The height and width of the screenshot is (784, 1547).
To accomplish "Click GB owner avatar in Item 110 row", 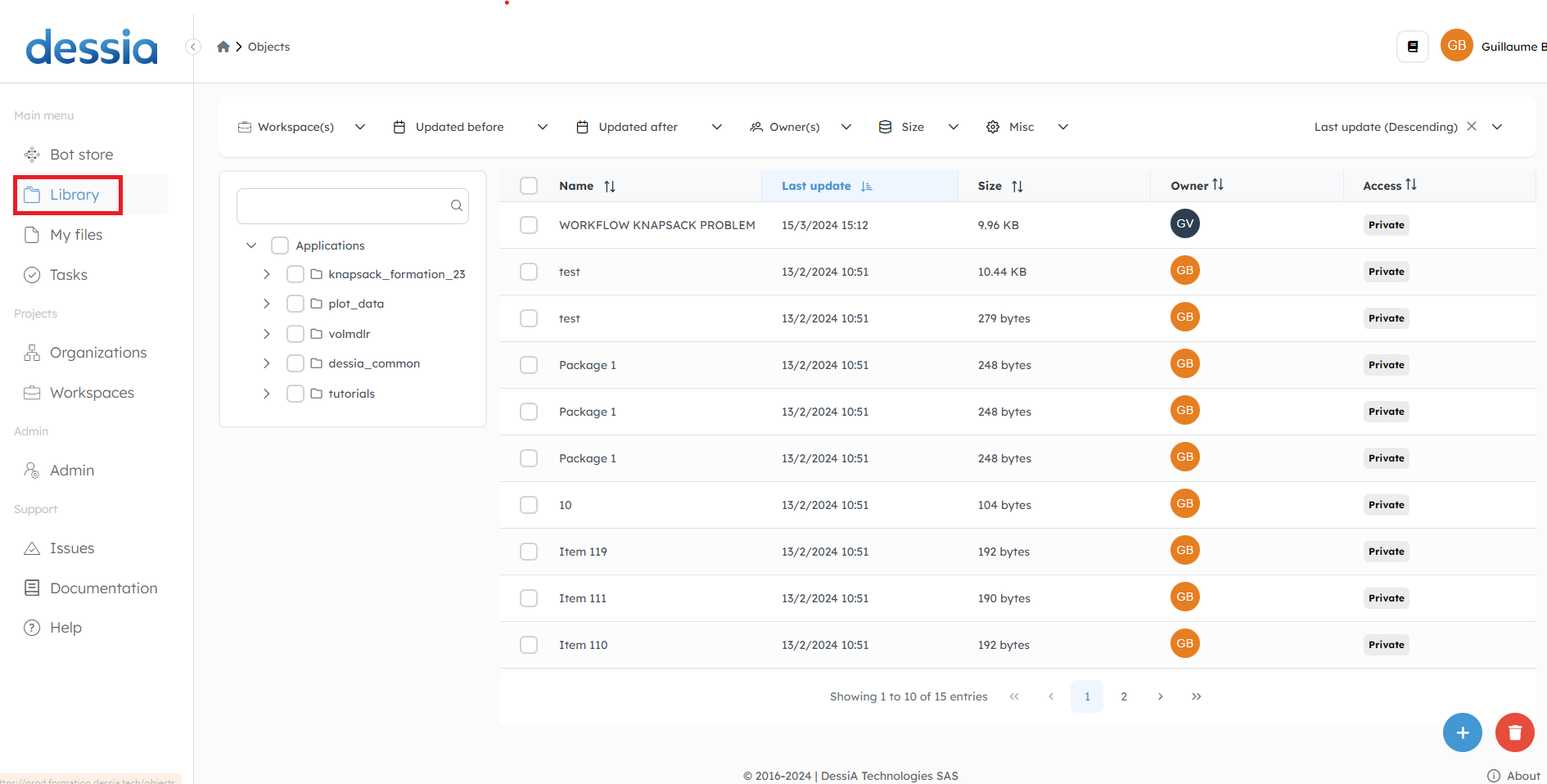I will 1185,643.
